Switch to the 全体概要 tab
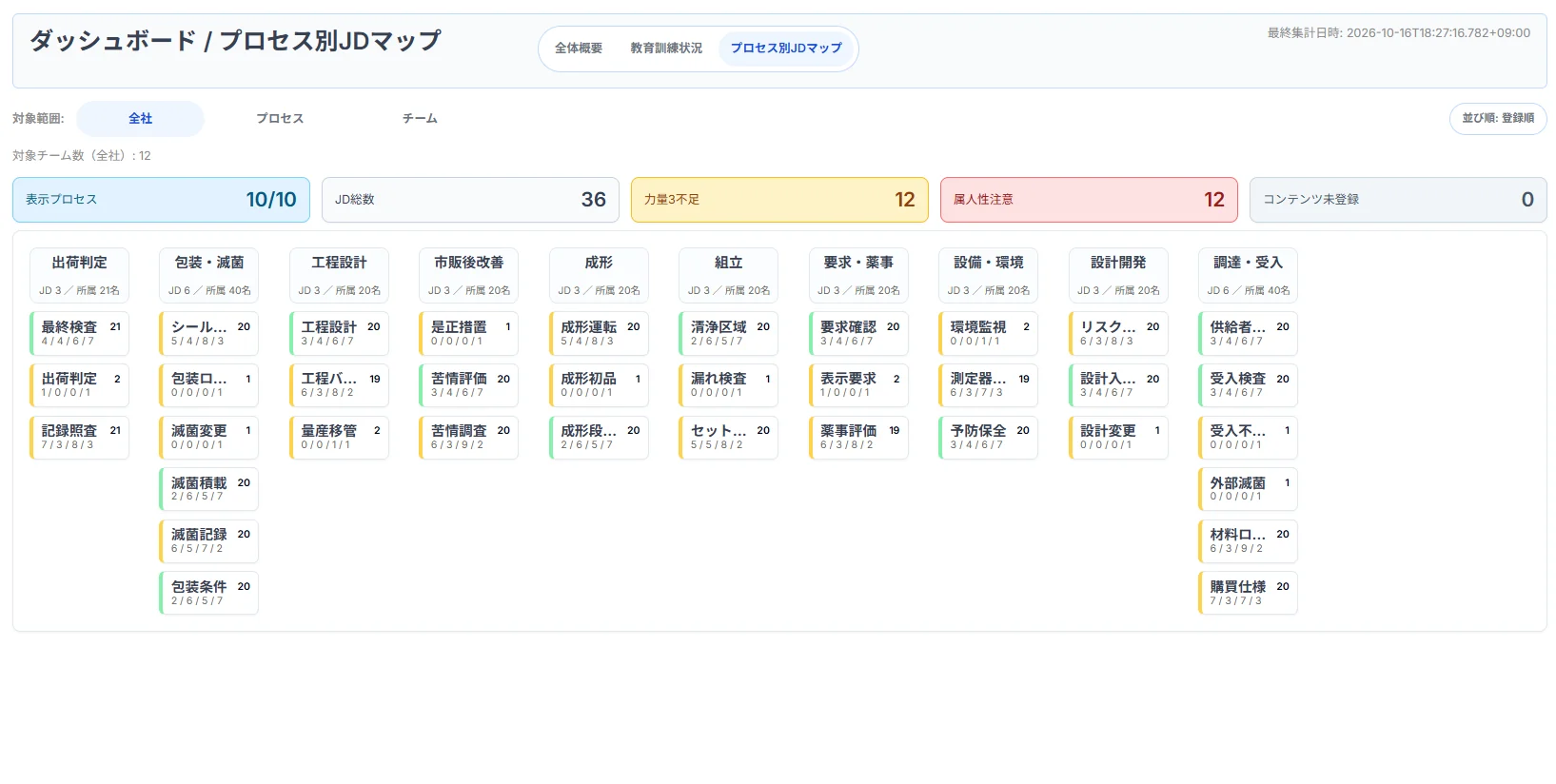The height and width of the screenshot is (784, 1556). (579, 49)
